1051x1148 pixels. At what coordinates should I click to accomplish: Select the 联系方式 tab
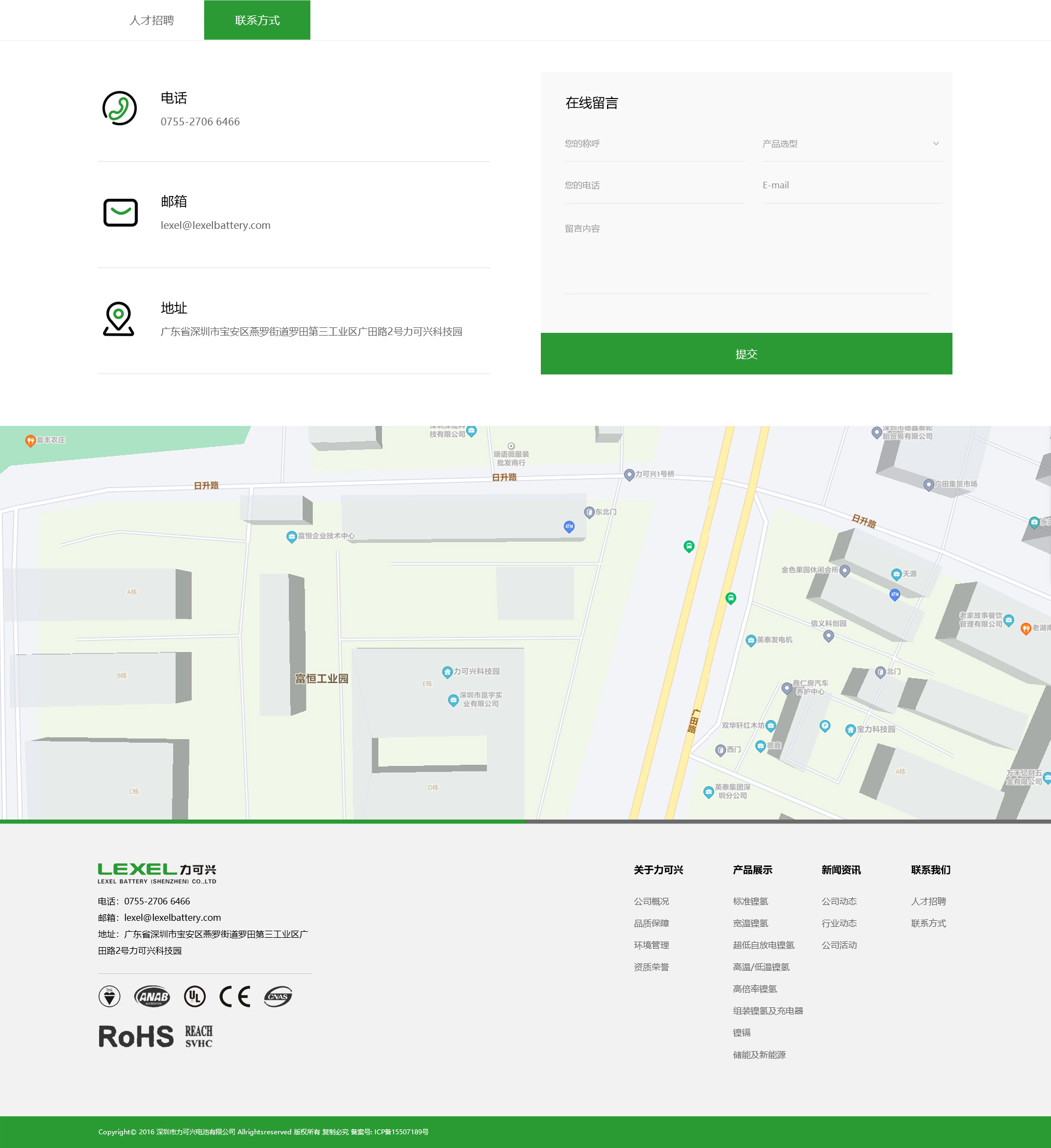pos(257,20)
